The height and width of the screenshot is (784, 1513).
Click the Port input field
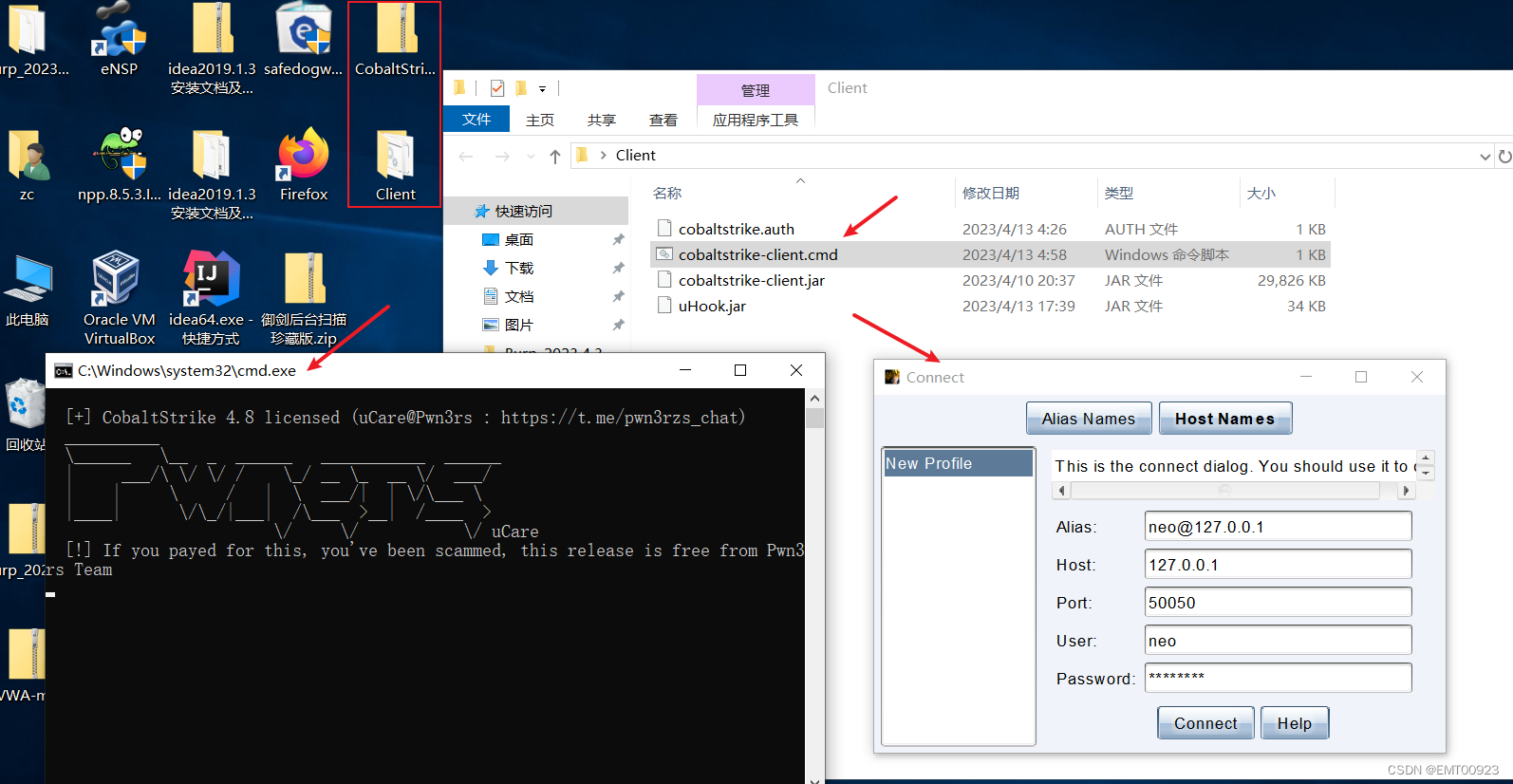1278,603
